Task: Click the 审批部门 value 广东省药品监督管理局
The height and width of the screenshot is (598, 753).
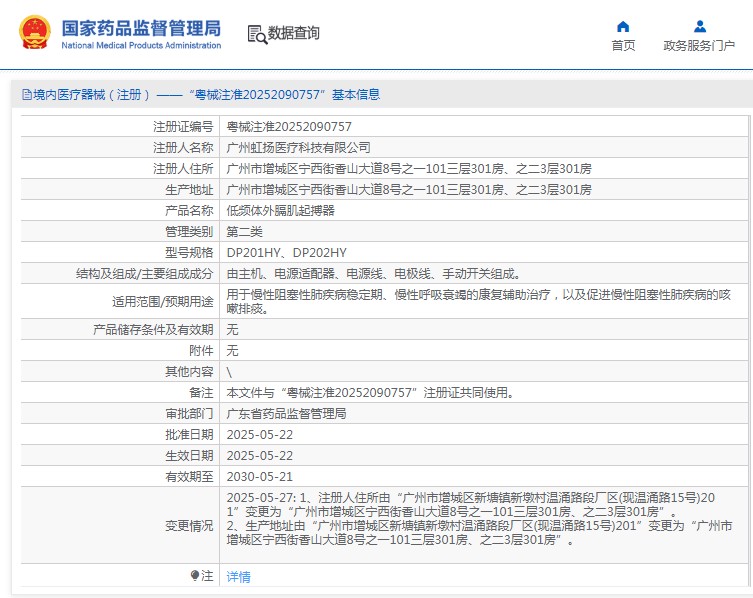Action: (286, 414)
